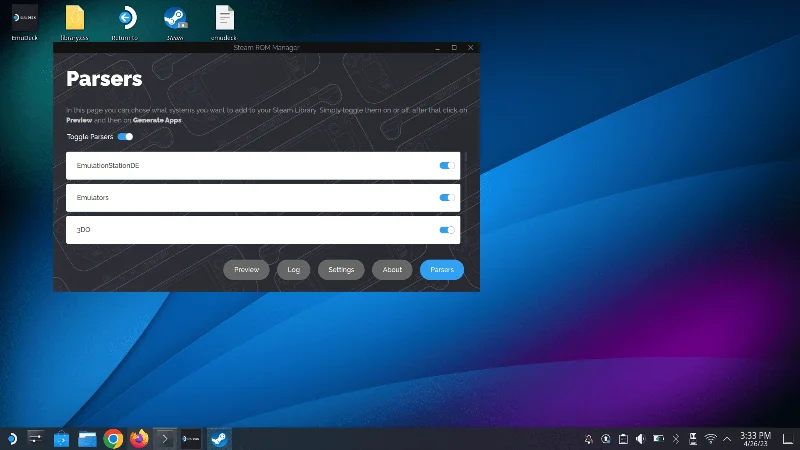Open the volume control in system tray

point(640,438)
